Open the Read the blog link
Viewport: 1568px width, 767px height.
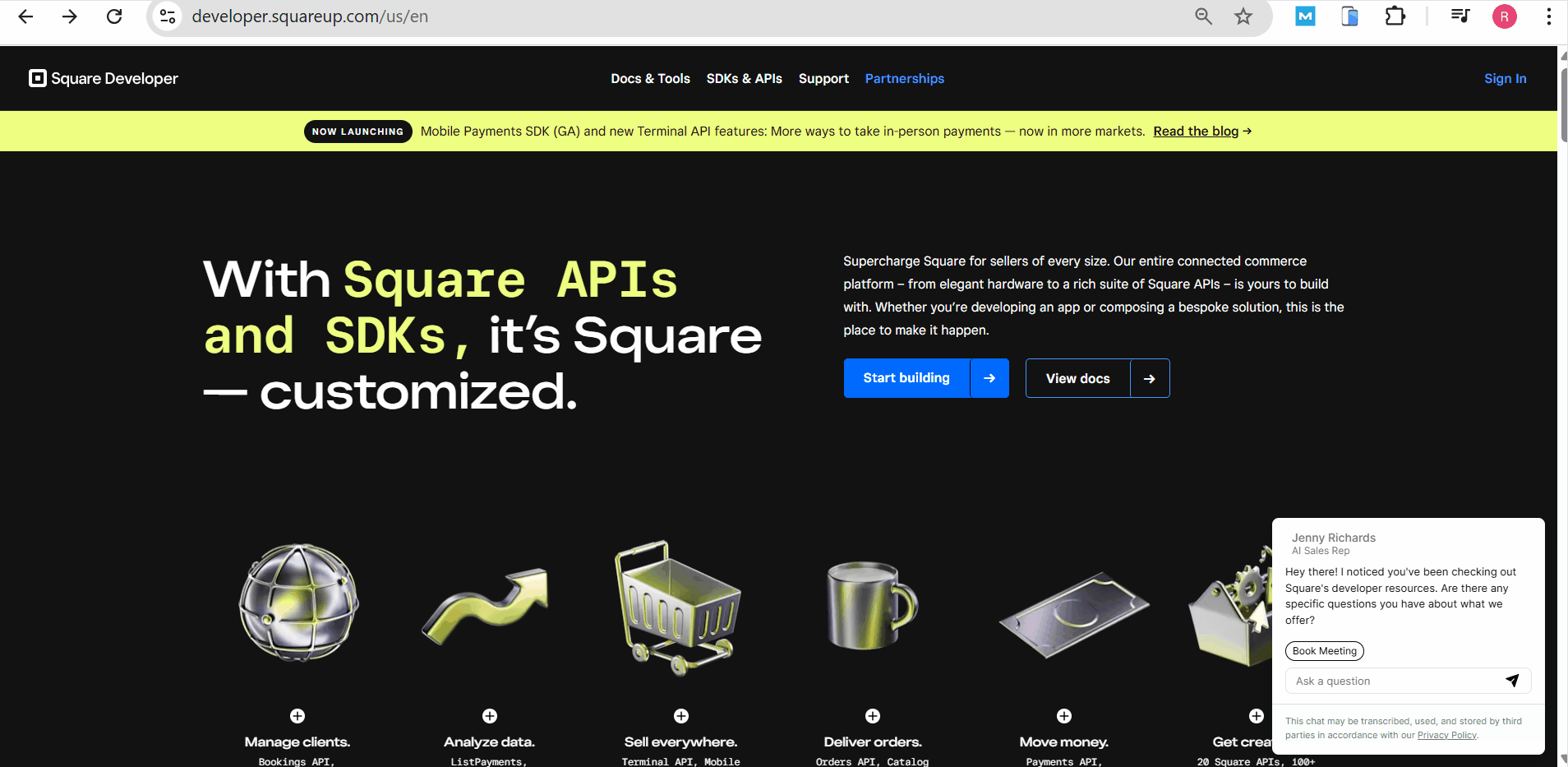(x=1202, y=132)
